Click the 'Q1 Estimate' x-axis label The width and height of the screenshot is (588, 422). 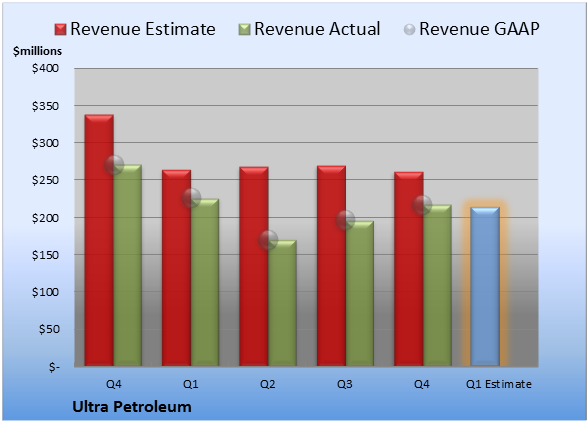tap(499, 384)
